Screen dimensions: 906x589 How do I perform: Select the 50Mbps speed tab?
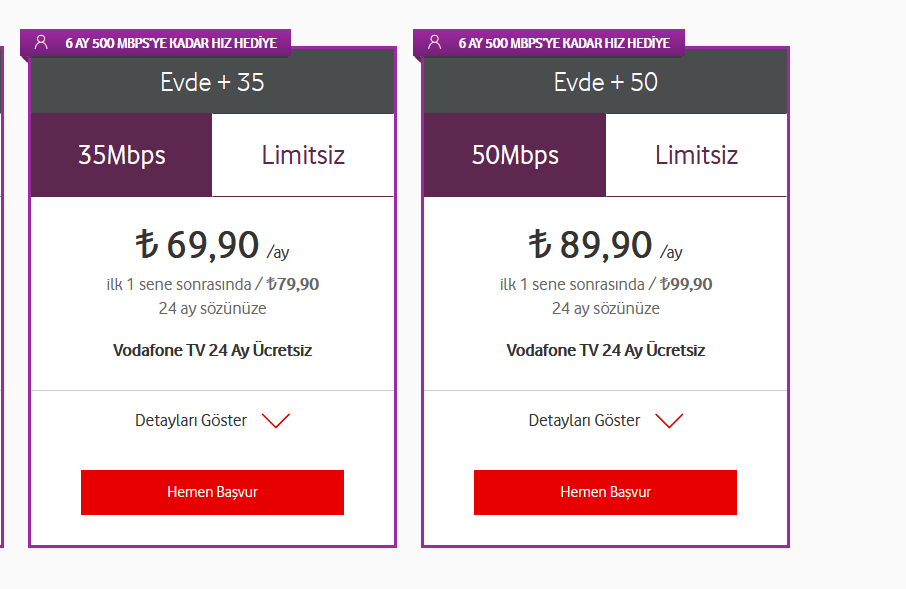tap(515, 155)
